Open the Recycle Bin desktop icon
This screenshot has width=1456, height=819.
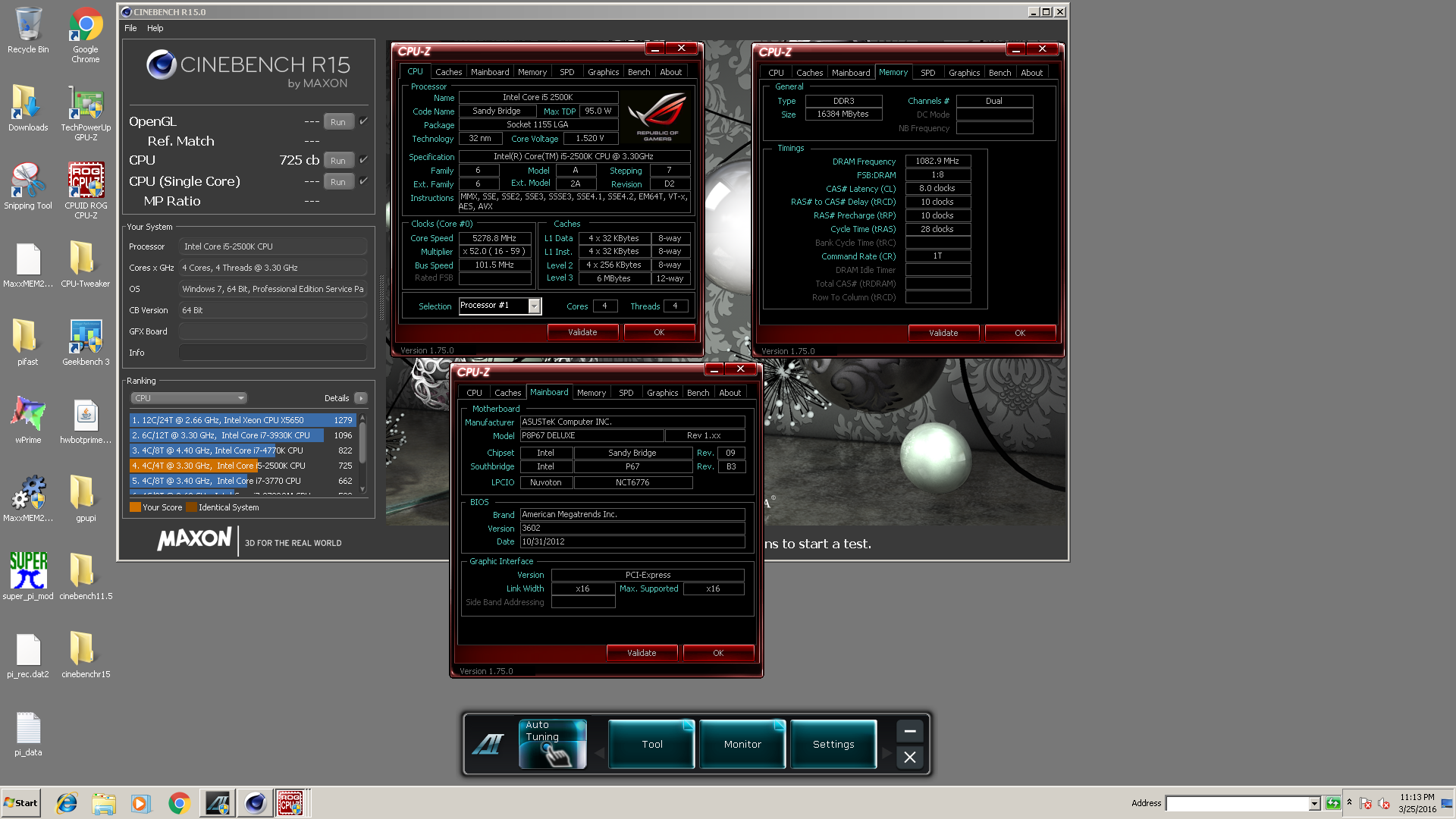pos(28,30)
